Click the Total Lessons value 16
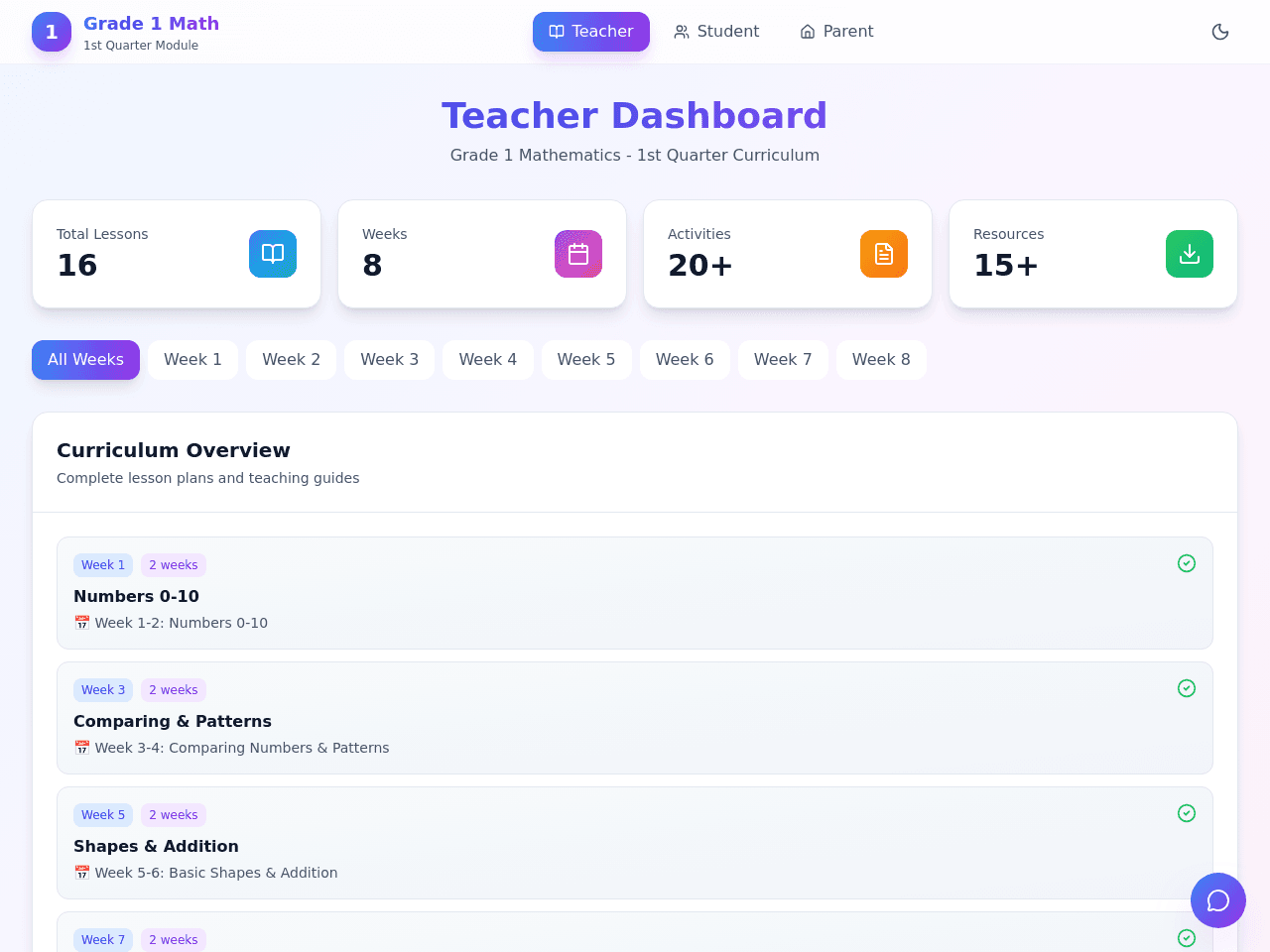Image resolution: width=1270 pixels, height=952 pixels. click(x=76, y=266)
